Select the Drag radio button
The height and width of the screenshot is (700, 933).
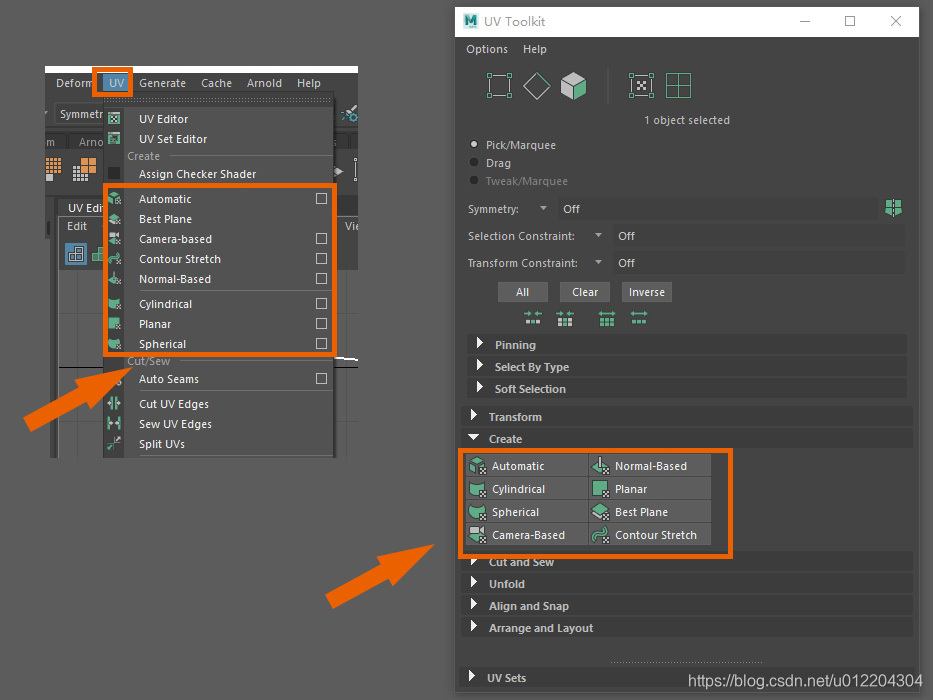[x=474, y=162]
